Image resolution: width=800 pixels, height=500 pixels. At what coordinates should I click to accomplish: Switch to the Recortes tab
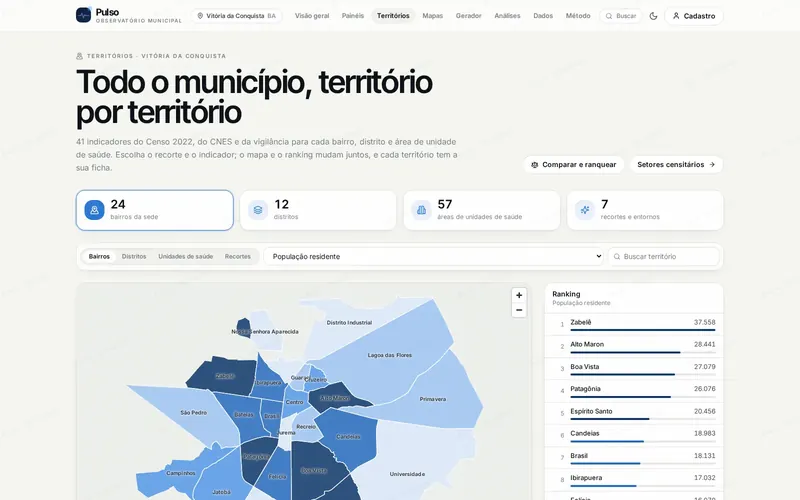tap(238, 256)
